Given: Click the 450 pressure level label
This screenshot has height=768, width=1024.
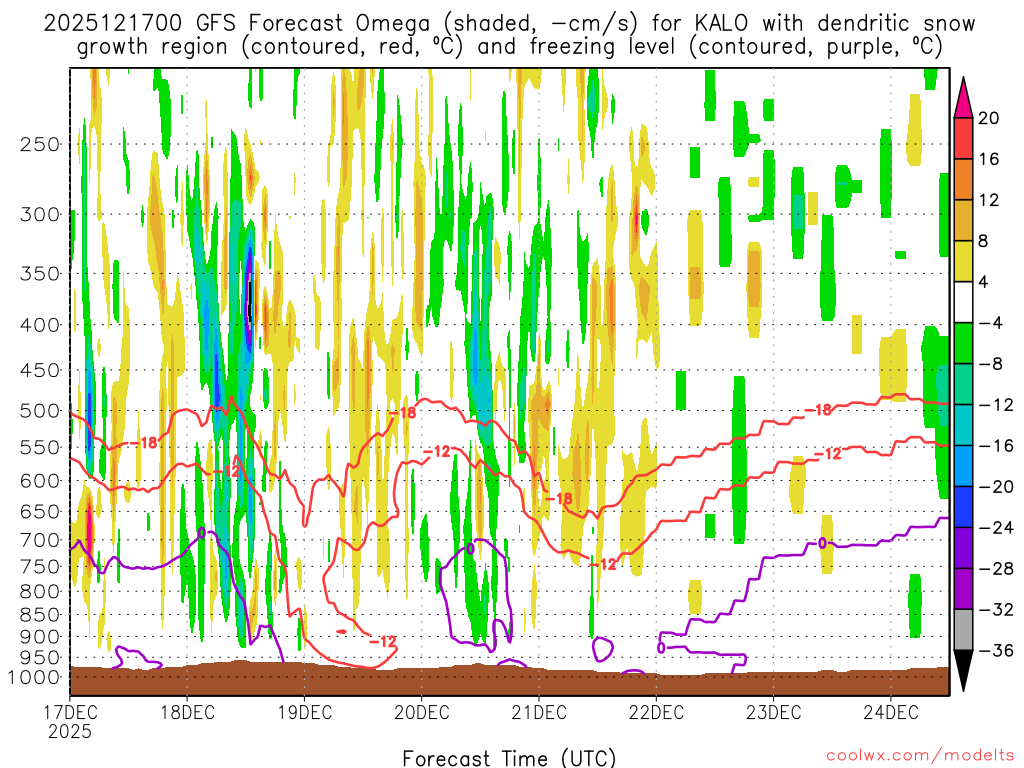Looking at the screenshot, I should click(40, 370).
